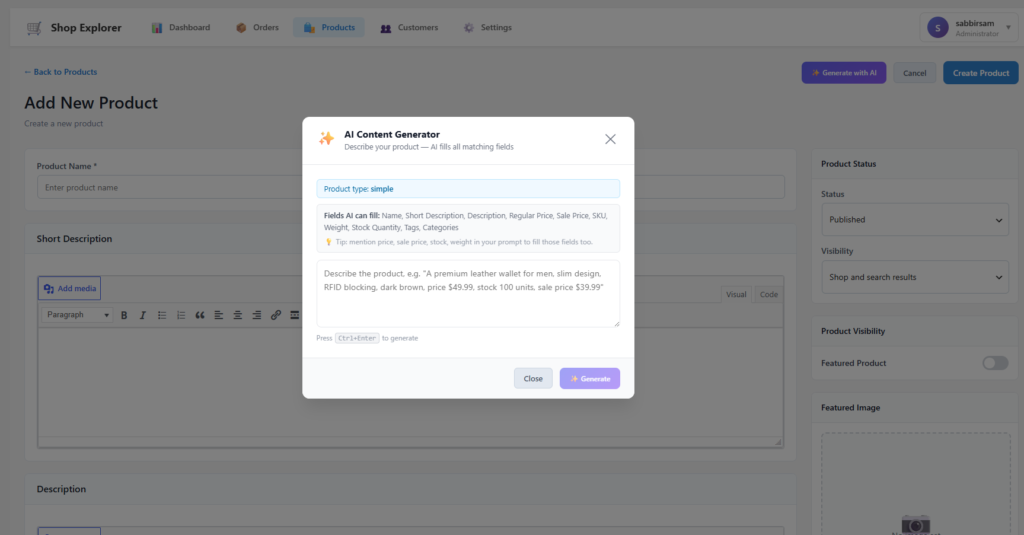Open the Paragraph format dropdown
The image size is (1024, 535).
point(77,315)
